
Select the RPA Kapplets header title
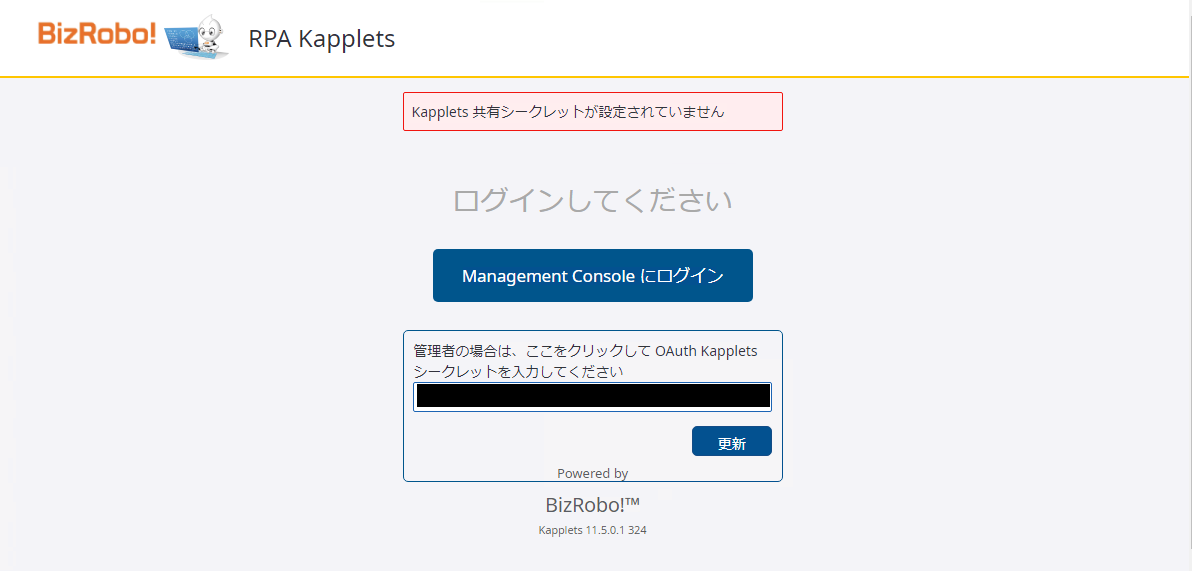click(x=322, y=38)
